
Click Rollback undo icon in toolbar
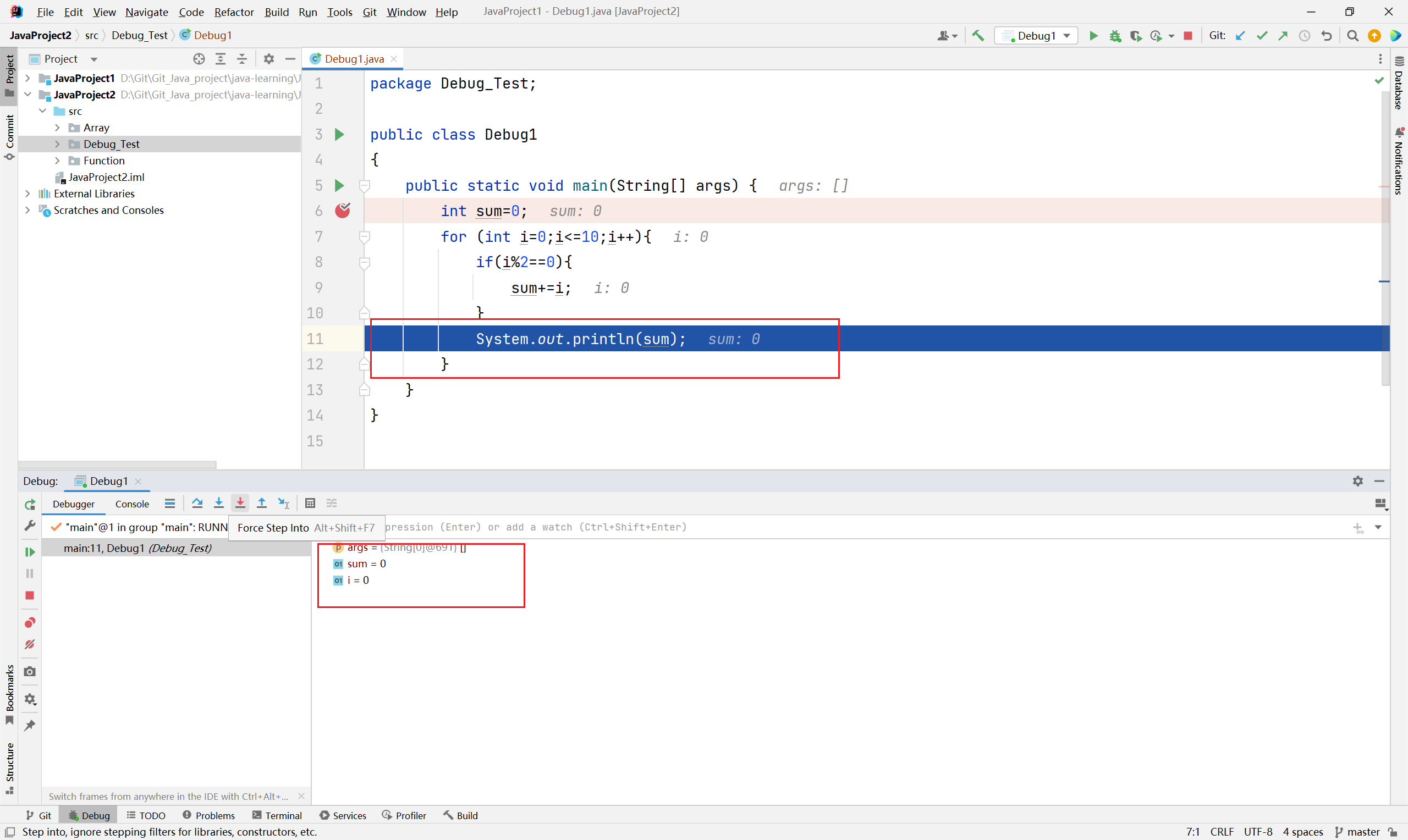1327,36
